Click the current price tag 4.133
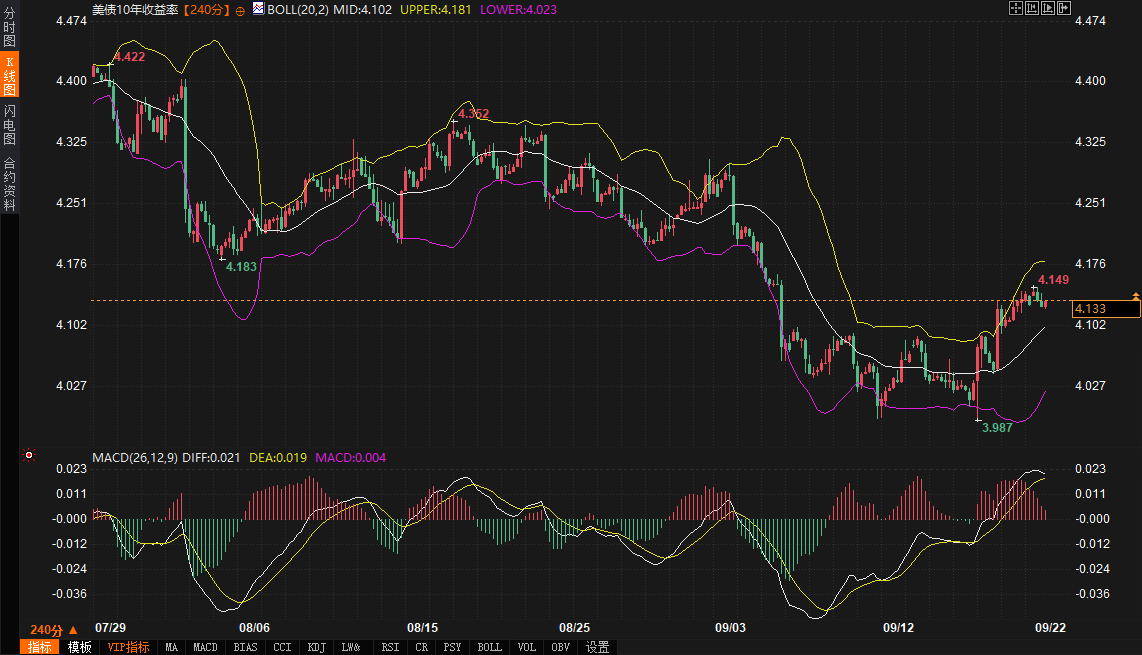1142x655 pixels. 1106,309
